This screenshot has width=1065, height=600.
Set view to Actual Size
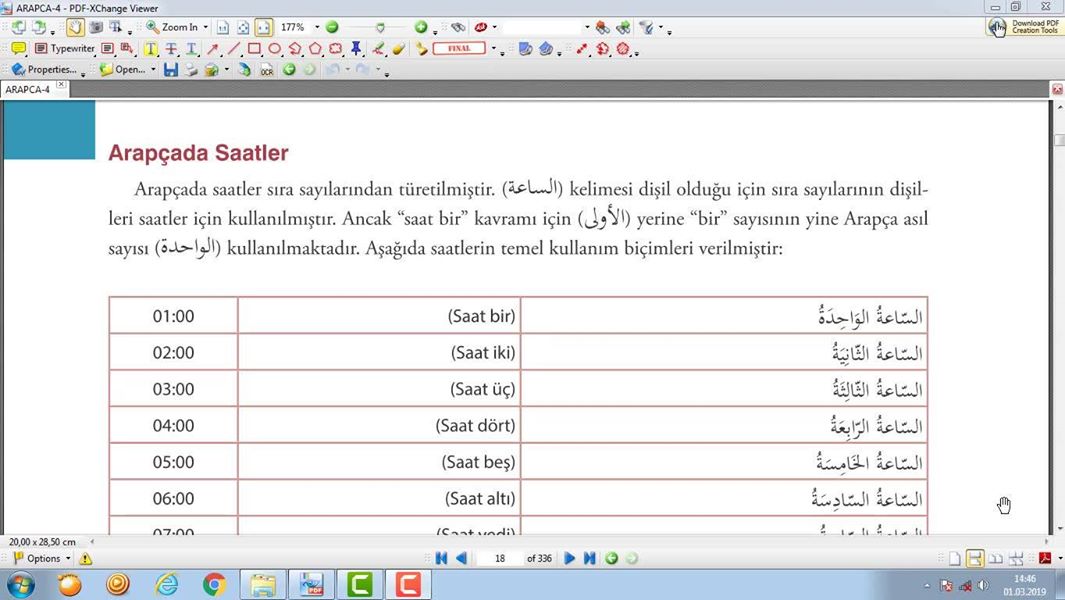pyautogui.click(x=223, y=27)
